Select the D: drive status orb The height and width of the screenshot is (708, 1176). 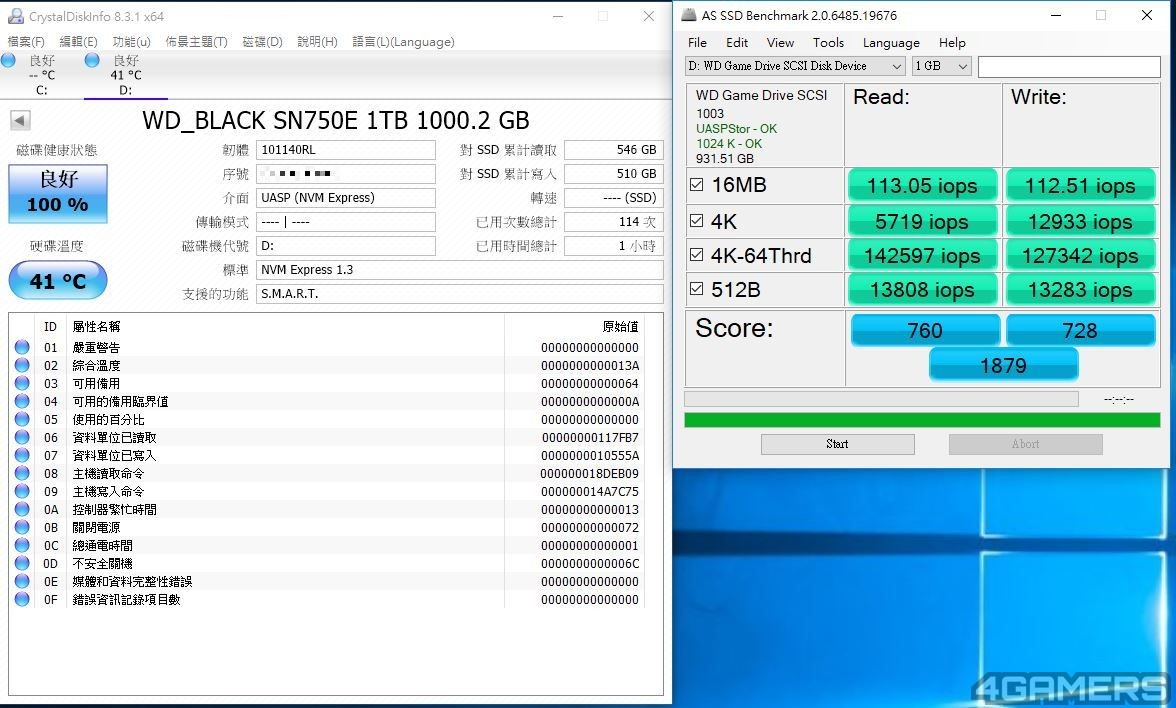click(92, 60)
